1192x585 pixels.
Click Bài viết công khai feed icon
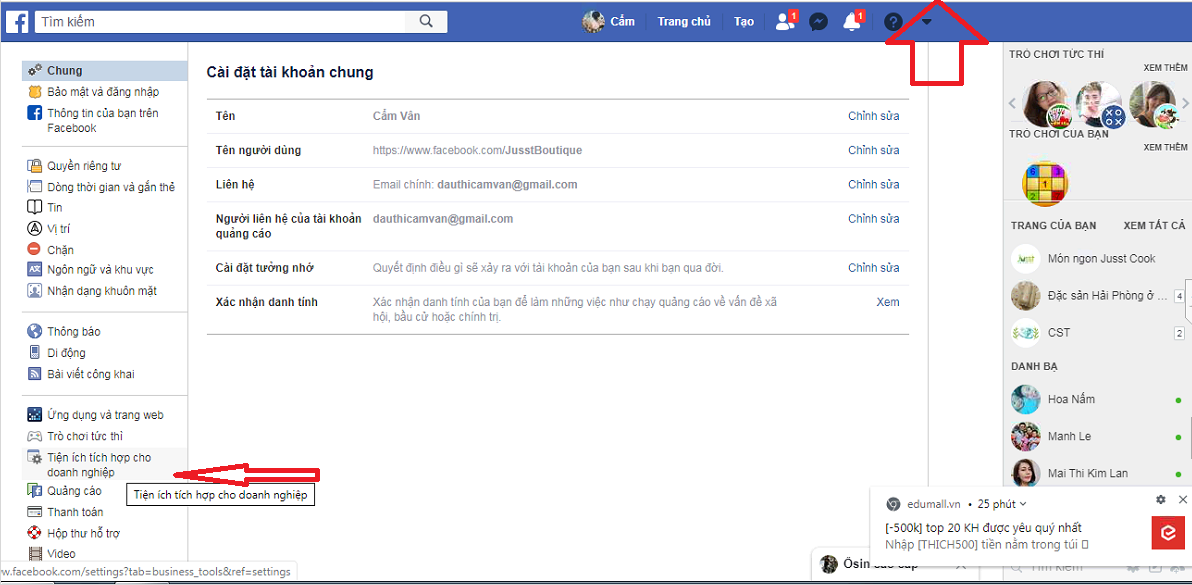33,374
